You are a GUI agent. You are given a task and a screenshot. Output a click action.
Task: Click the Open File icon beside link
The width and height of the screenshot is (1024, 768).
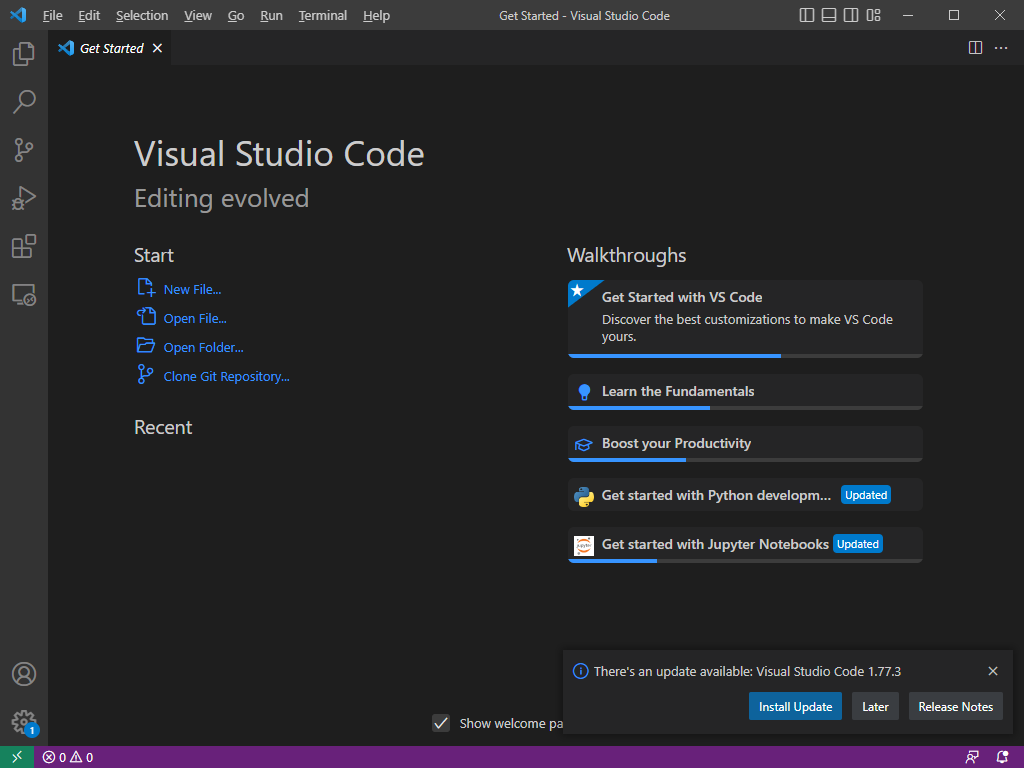pyautogui.click(x=146, y=316)
